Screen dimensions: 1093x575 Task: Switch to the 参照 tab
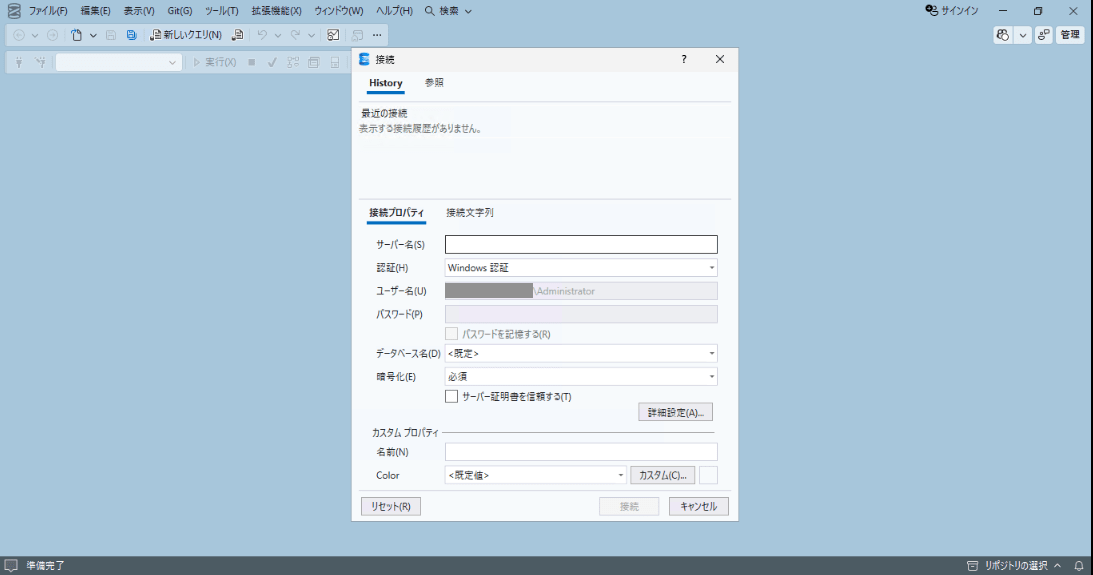pyautogui.click(x=434, y=83)
